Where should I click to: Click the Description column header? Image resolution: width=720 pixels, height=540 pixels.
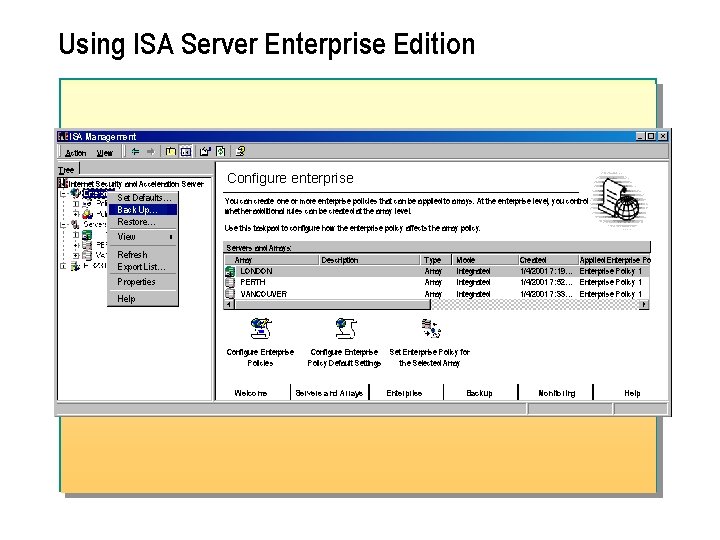[369, 260]
